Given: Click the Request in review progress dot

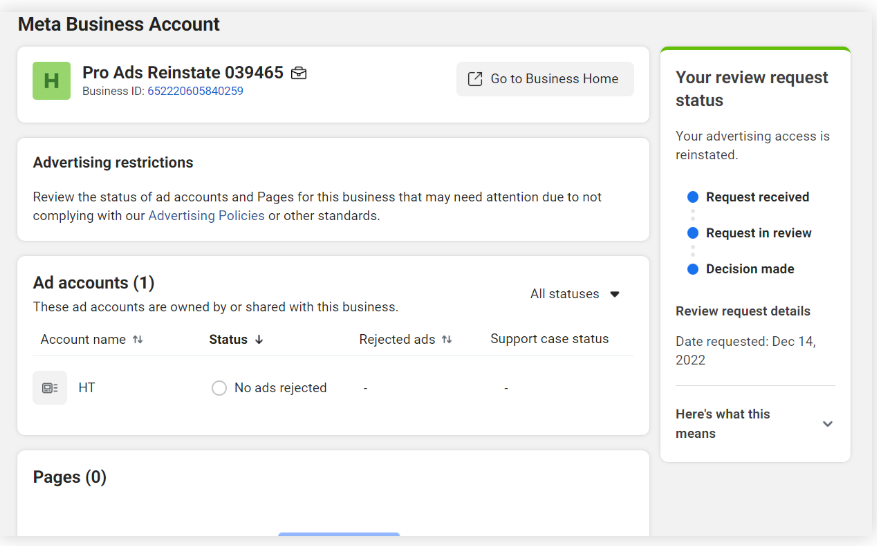Looking at the screenshot, I should coord(693,233).
